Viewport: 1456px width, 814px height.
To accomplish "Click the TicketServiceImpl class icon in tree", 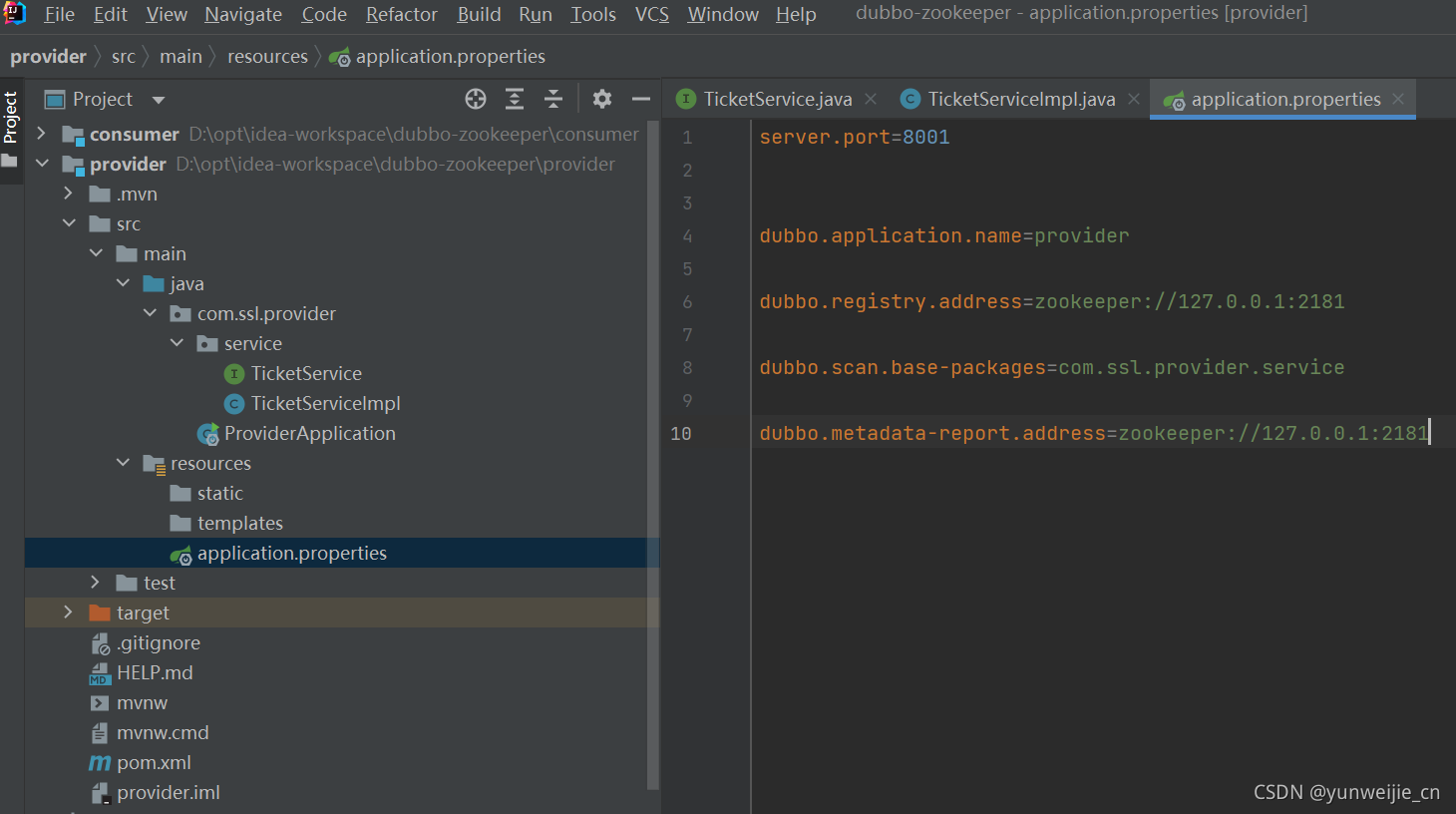I will pos(234,403).
